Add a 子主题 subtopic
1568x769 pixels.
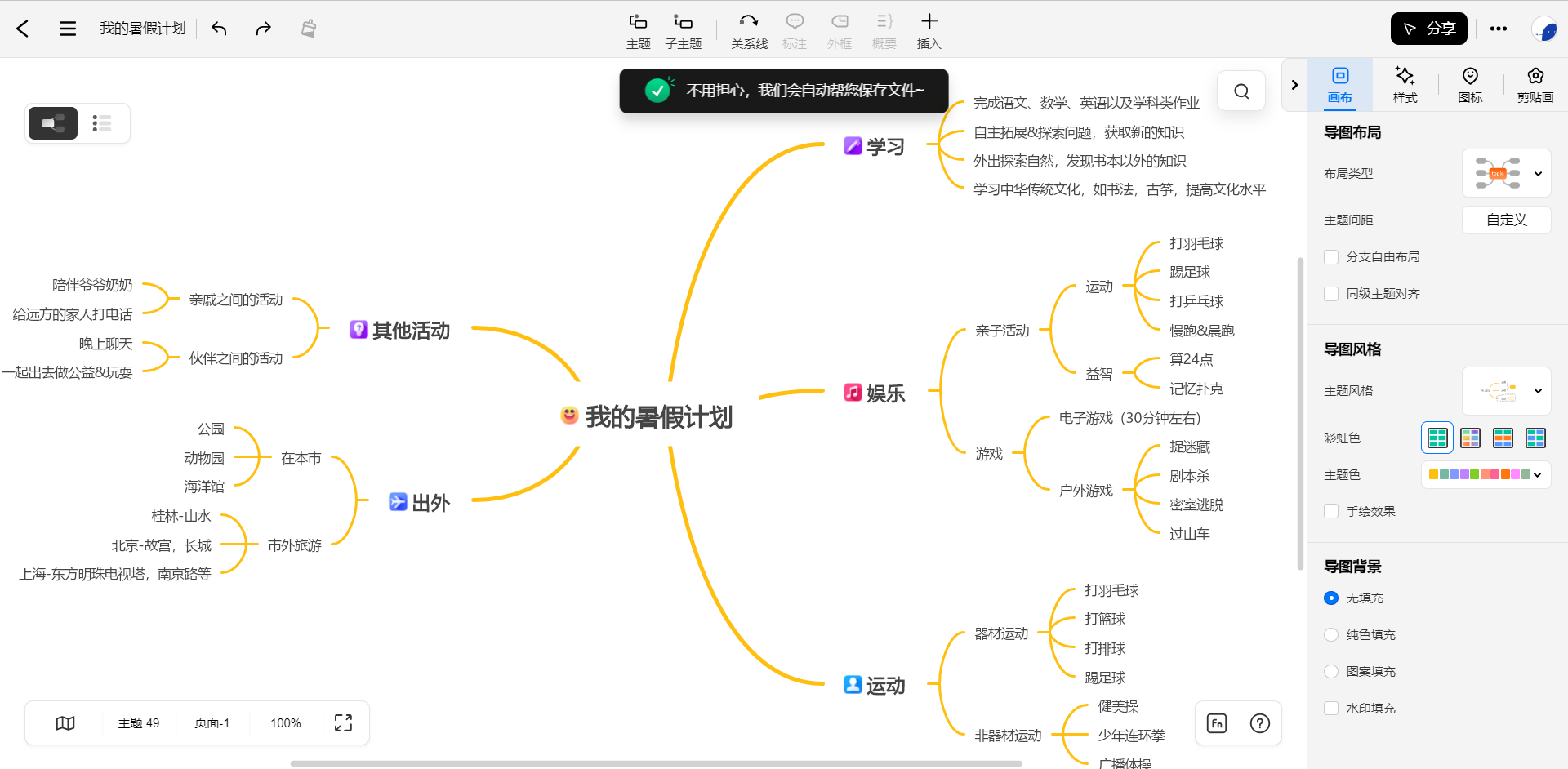coord(684,31)
